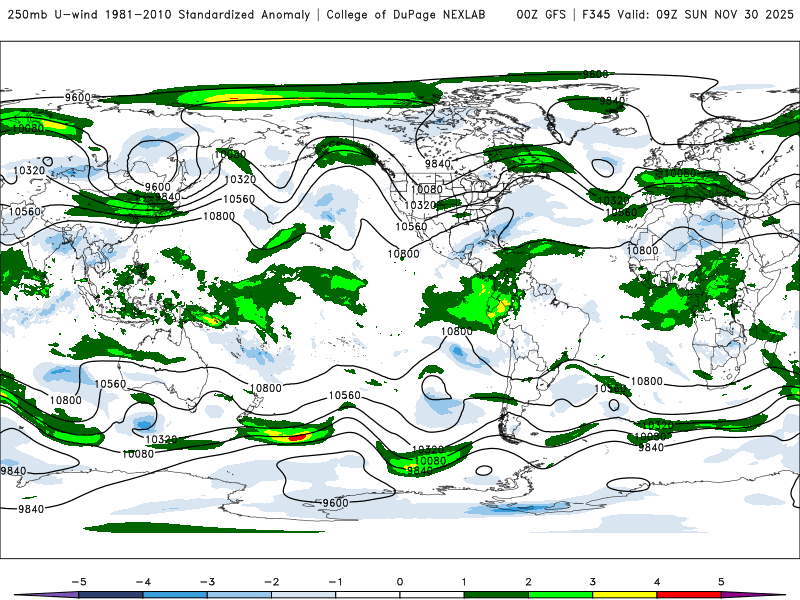Click the 9600 contour label near Antarctica
The height and width of the screenshot is (600, 800).
pyautogui.click(x=335, y=503)
